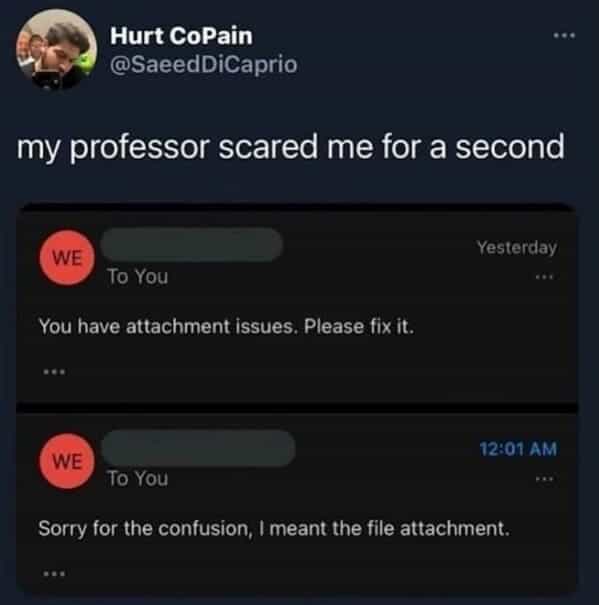599x605 pixels.
Task: Click the Yesterday timestamp
Action: point(517,248)
